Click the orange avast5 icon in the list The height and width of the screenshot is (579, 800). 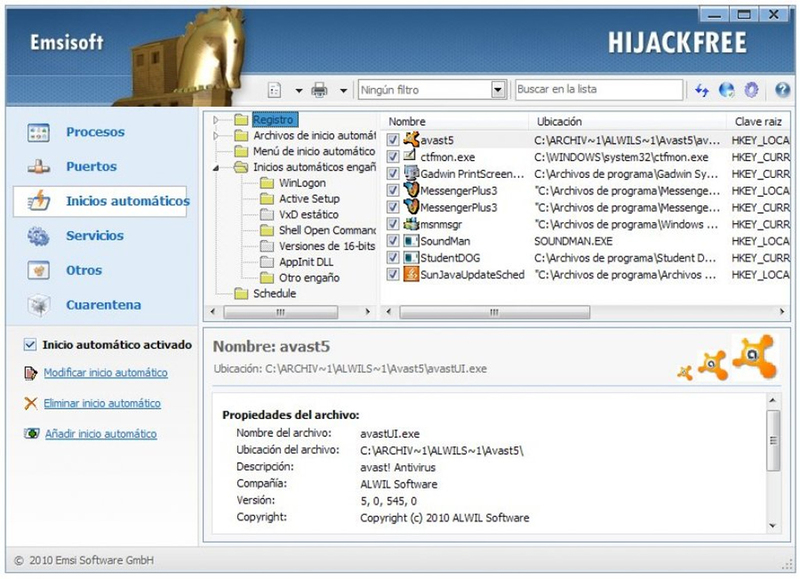pos(411,139)
